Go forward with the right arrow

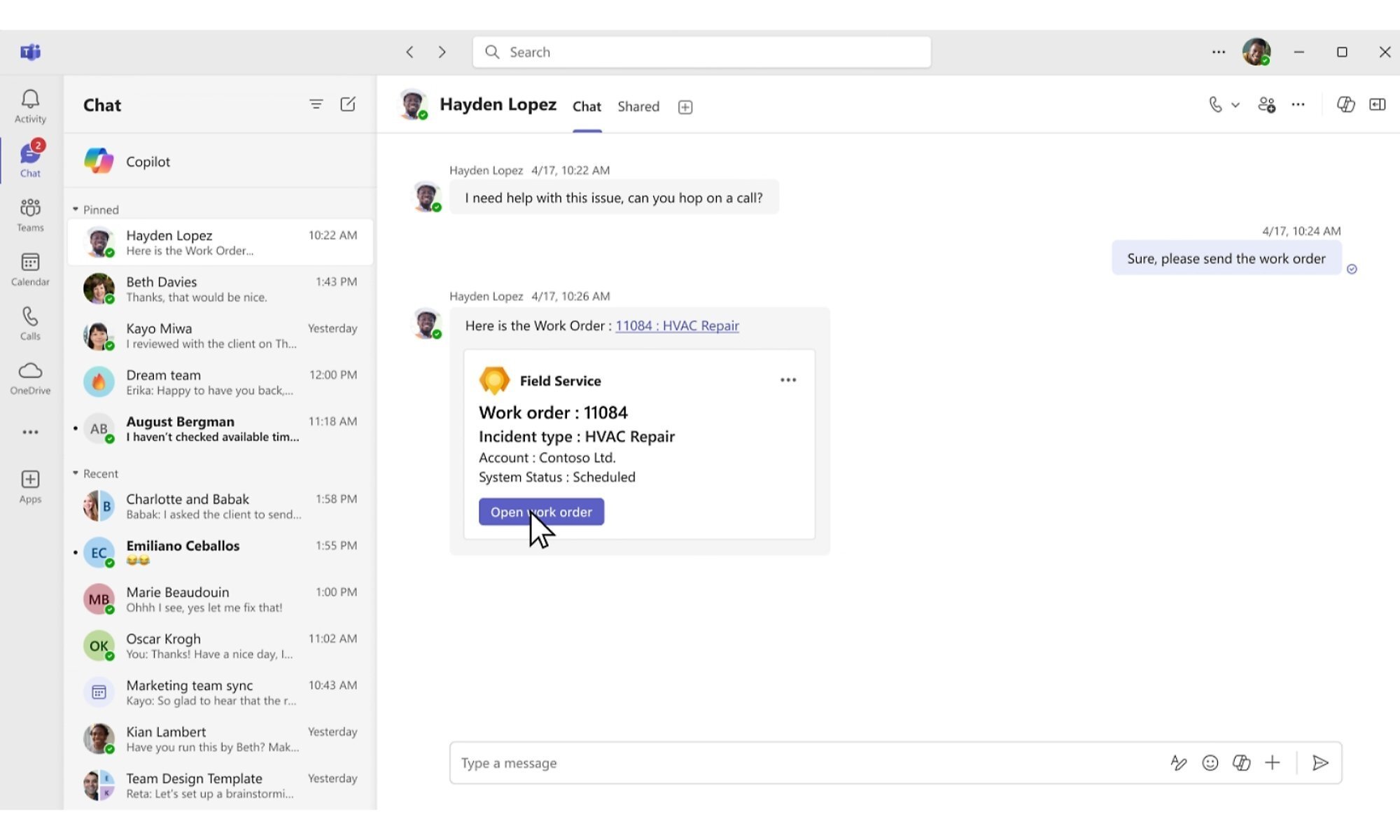442,52
